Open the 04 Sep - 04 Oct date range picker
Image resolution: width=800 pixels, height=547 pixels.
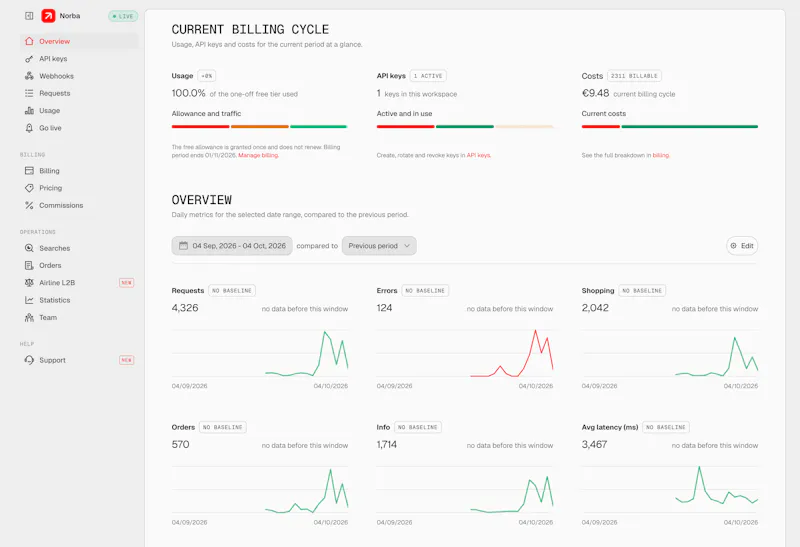point(232,246)
